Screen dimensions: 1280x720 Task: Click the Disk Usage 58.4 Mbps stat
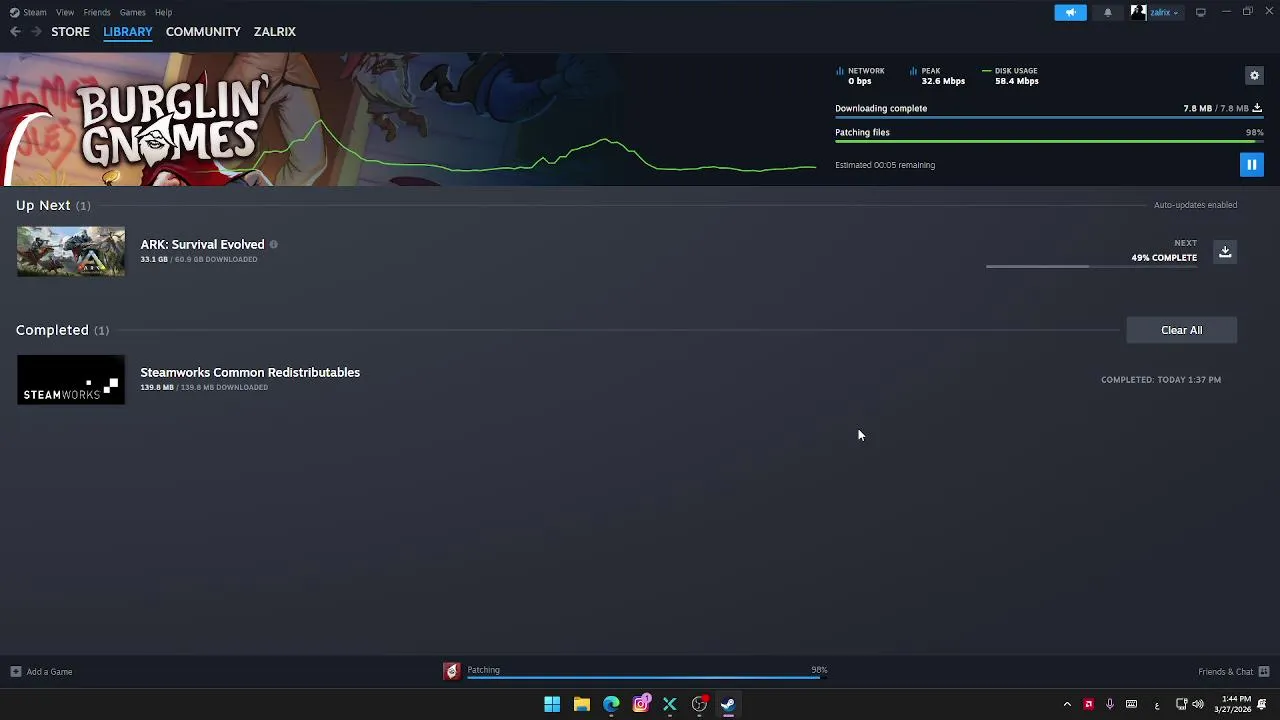1011,76
